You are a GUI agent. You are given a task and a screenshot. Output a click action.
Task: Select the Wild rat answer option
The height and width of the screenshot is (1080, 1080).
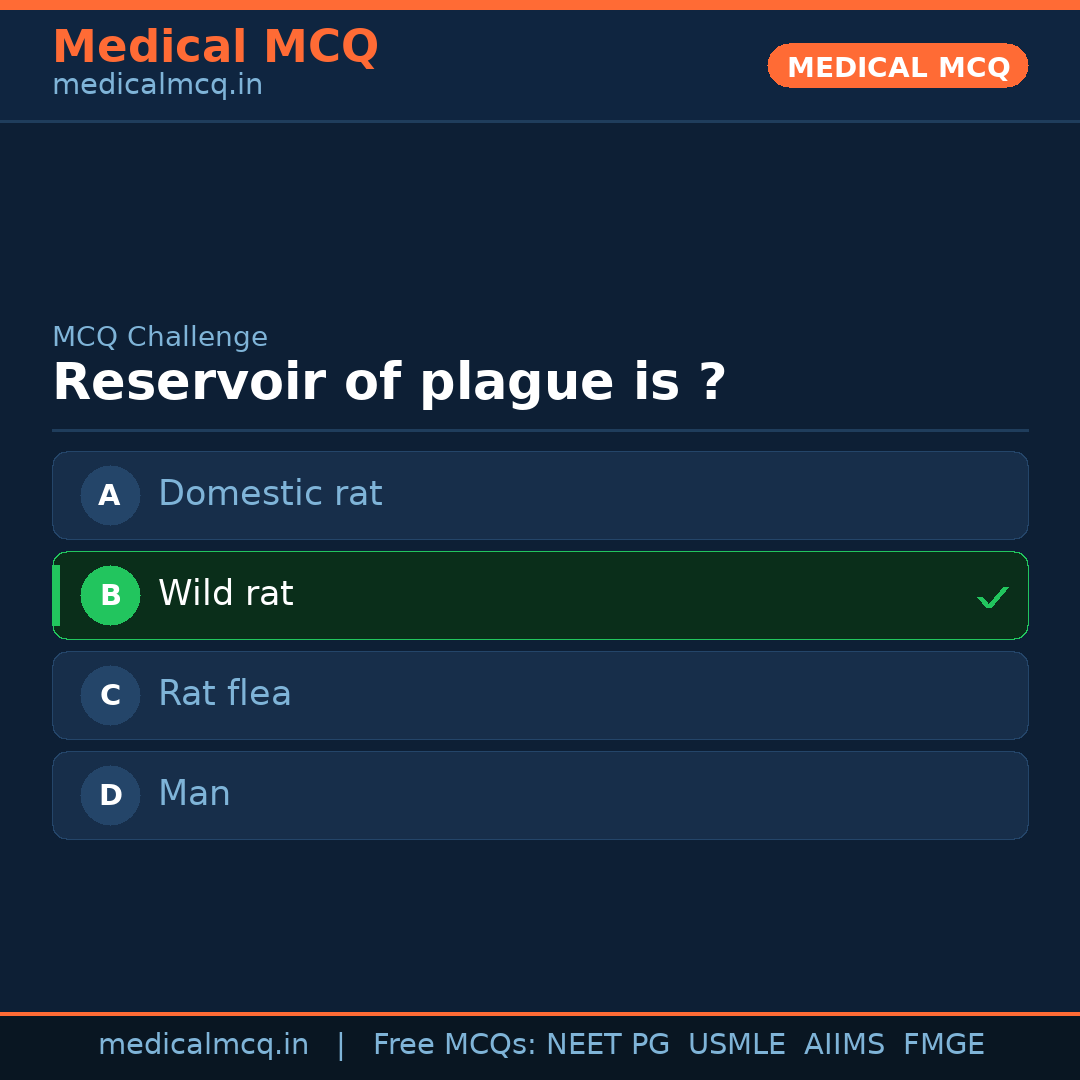coord(540,595)
